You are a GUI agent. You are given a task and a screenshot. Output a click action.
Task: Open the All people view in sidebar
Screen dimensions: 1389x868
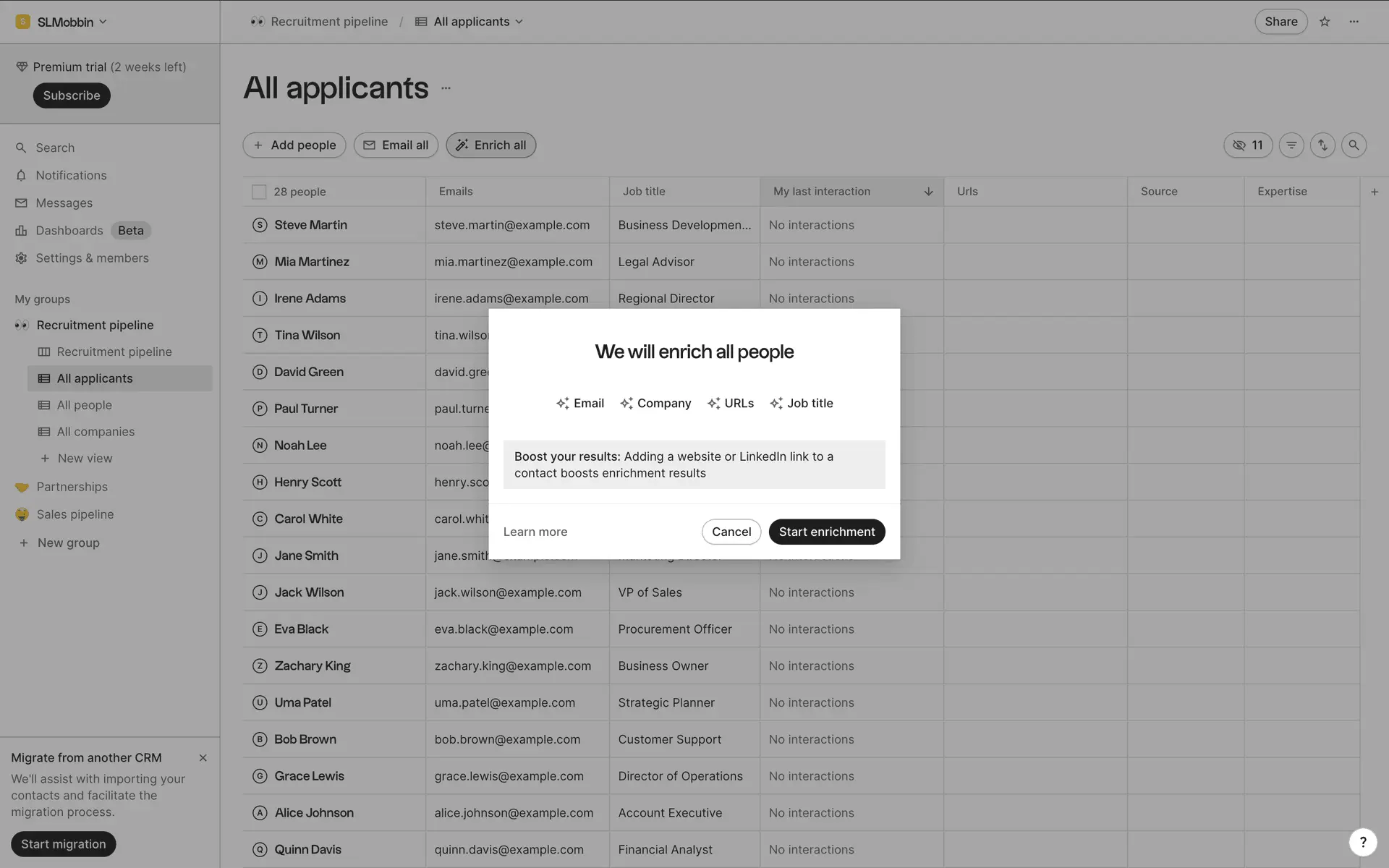pyautogui.click(x=84, y=405)
